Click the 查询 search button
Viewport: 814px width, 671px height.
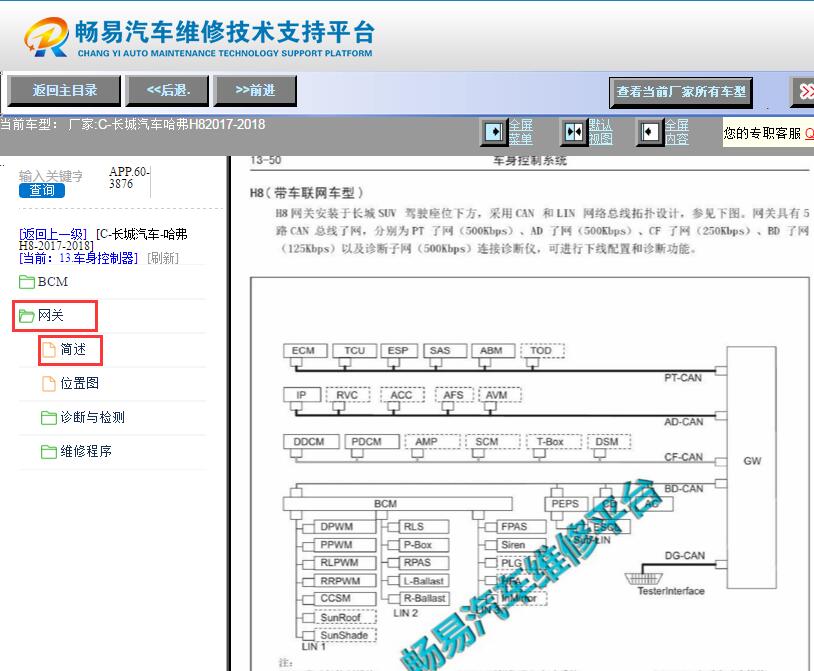(42, 190)
